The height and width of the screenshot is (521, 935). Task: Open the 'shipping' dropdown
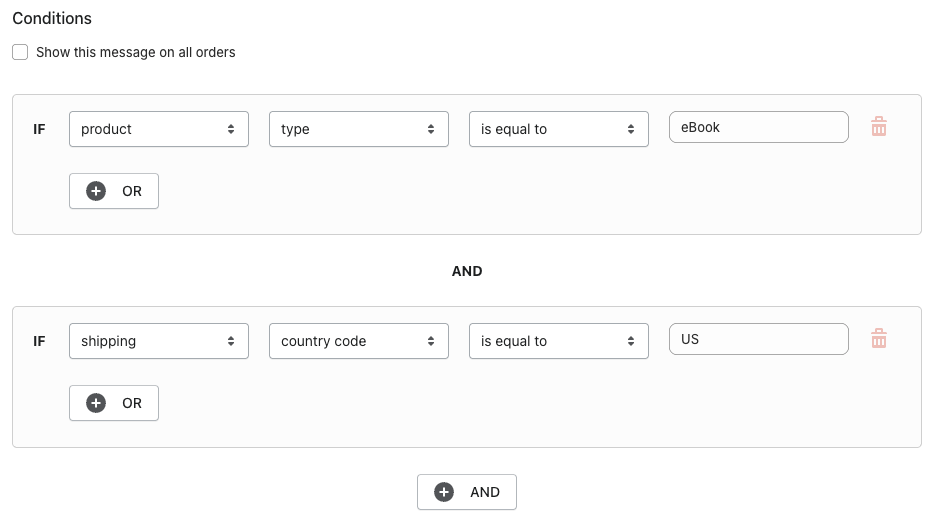(158, 341)
